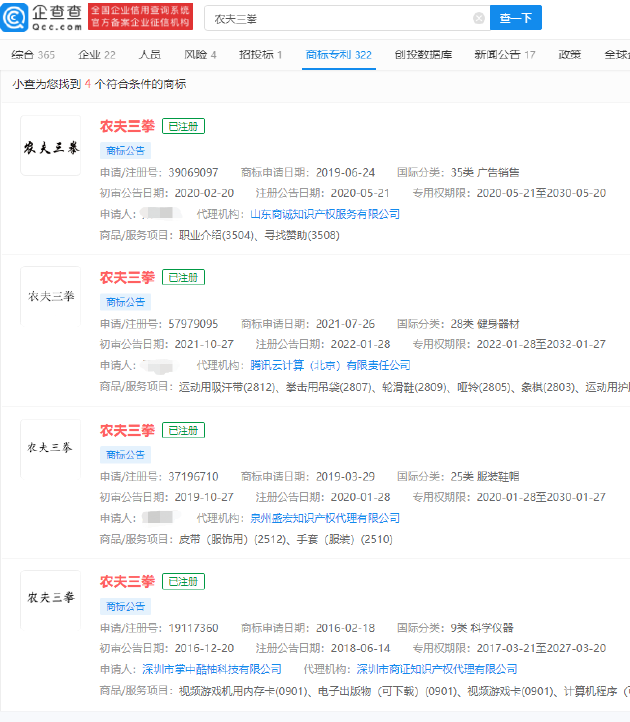Open trademark thumbnail for registration 39069097
630x722 pixels.
click(51, 146)
